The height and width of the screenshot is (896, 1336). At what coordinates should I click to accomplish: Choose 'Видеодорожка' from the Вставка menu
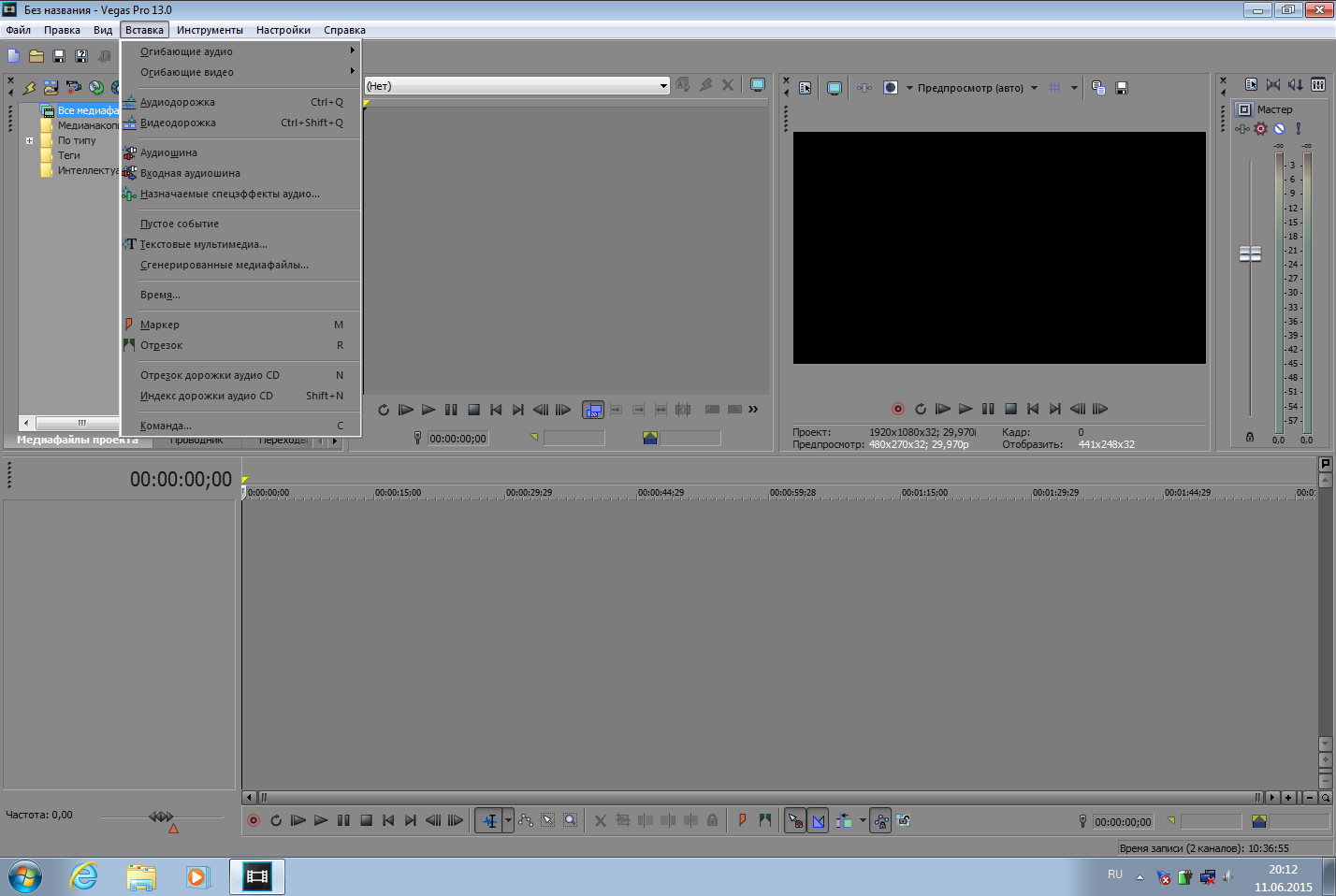point(178,123)
